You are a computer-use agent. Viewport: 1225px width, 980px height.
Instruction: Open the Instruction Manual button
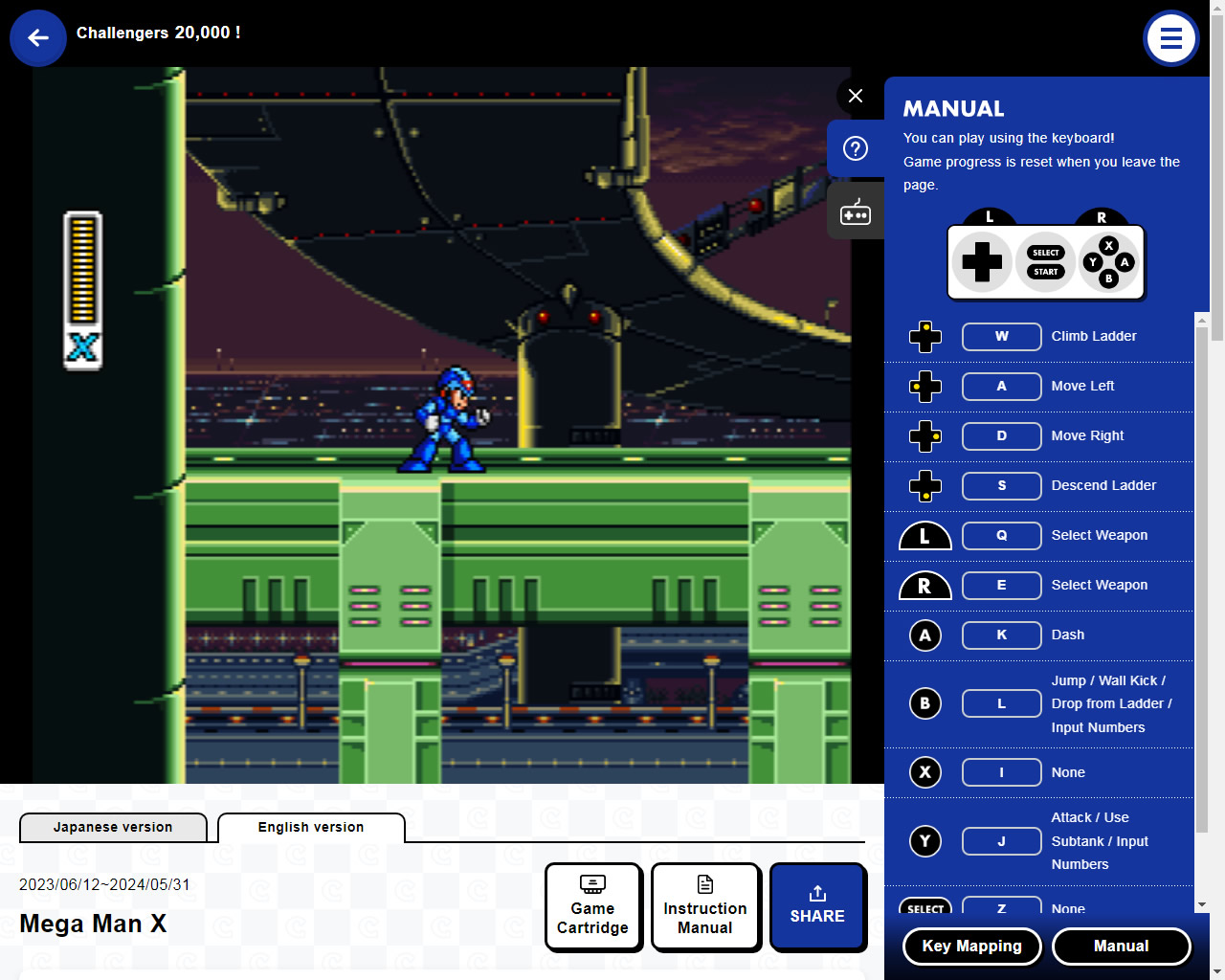(705, 907)
